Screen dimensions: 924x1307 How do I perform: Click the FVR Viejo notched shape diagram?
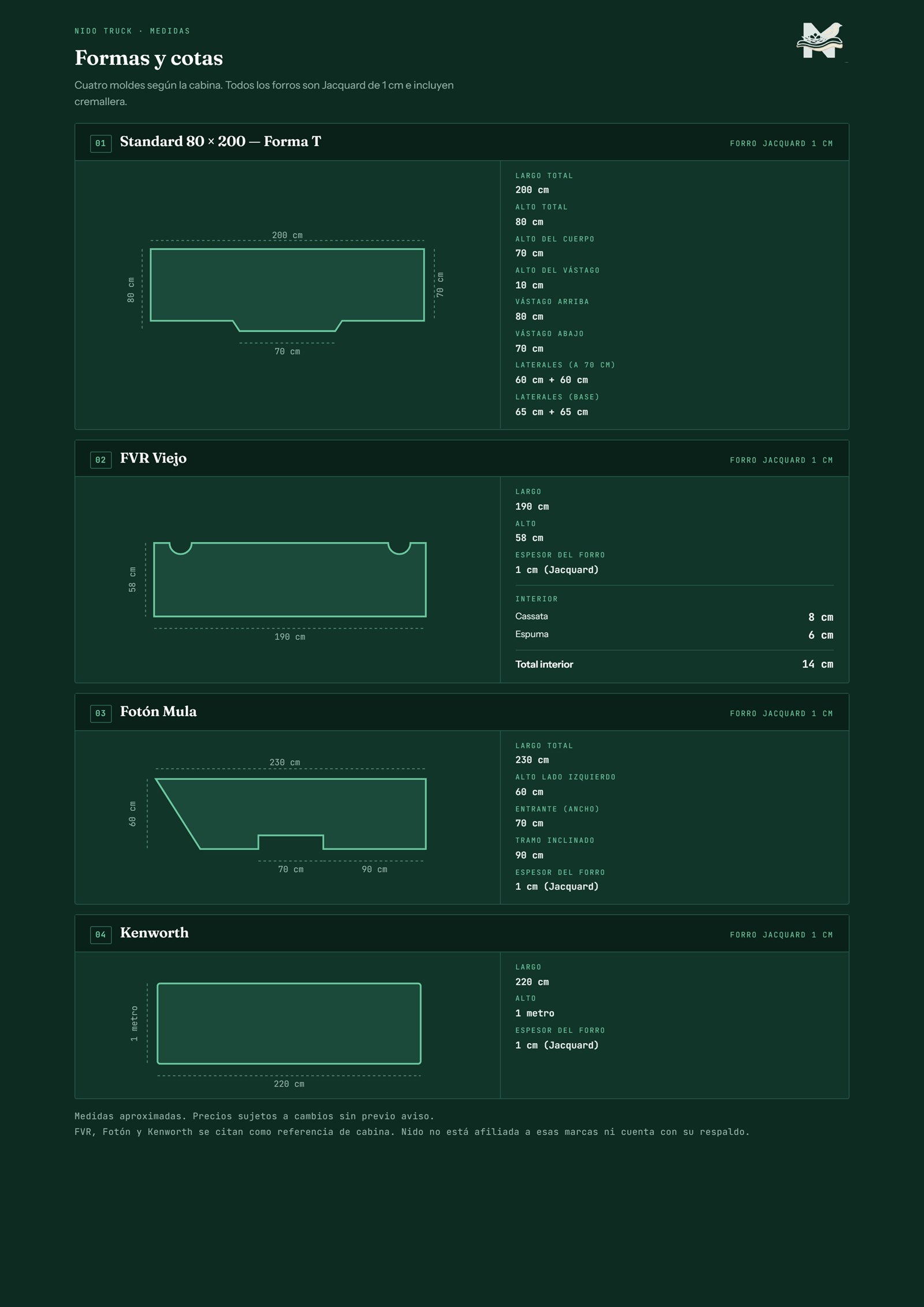[289, 579]
